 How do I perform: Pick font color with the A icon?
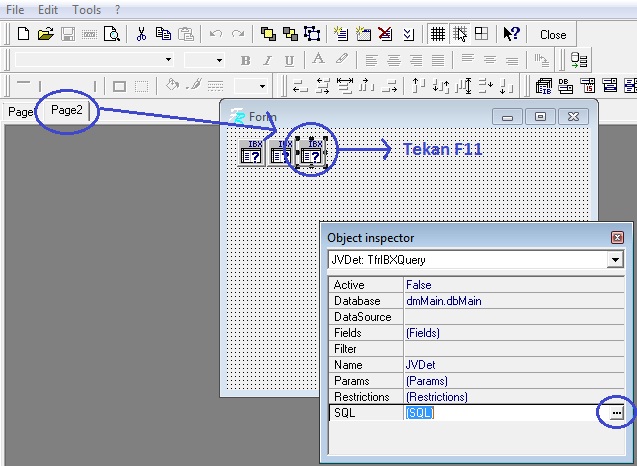tap(318, 60)
